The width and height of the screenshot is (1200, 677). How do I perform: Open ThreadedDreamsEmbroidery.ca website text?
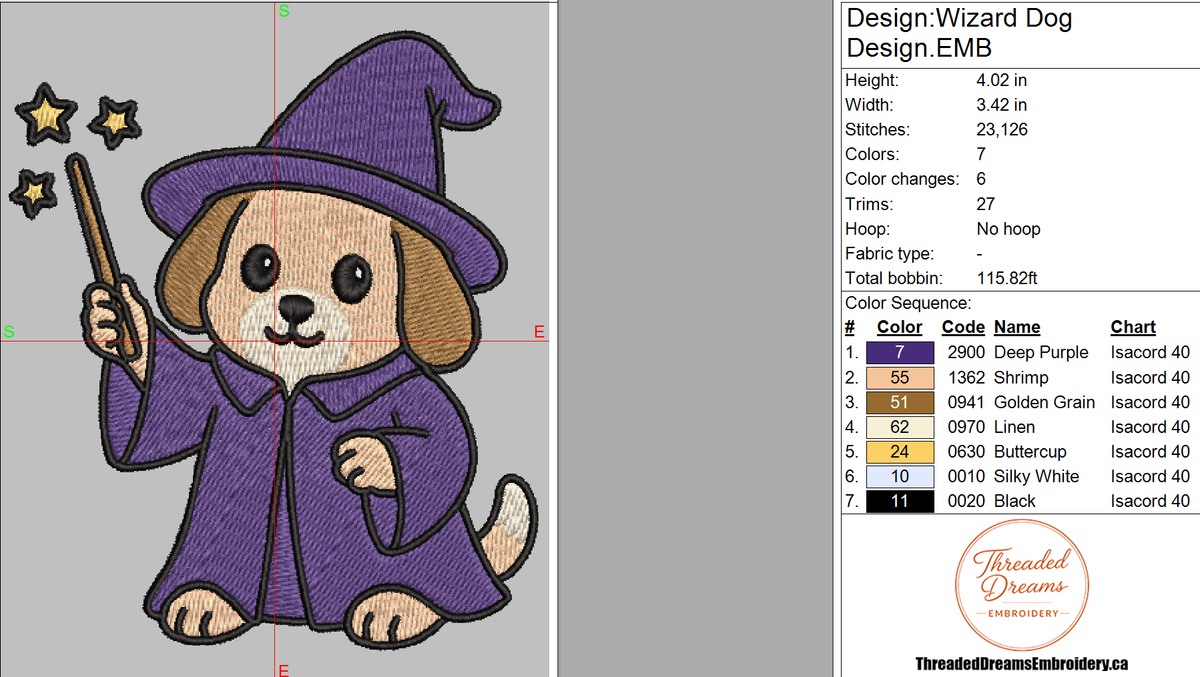1021,663
